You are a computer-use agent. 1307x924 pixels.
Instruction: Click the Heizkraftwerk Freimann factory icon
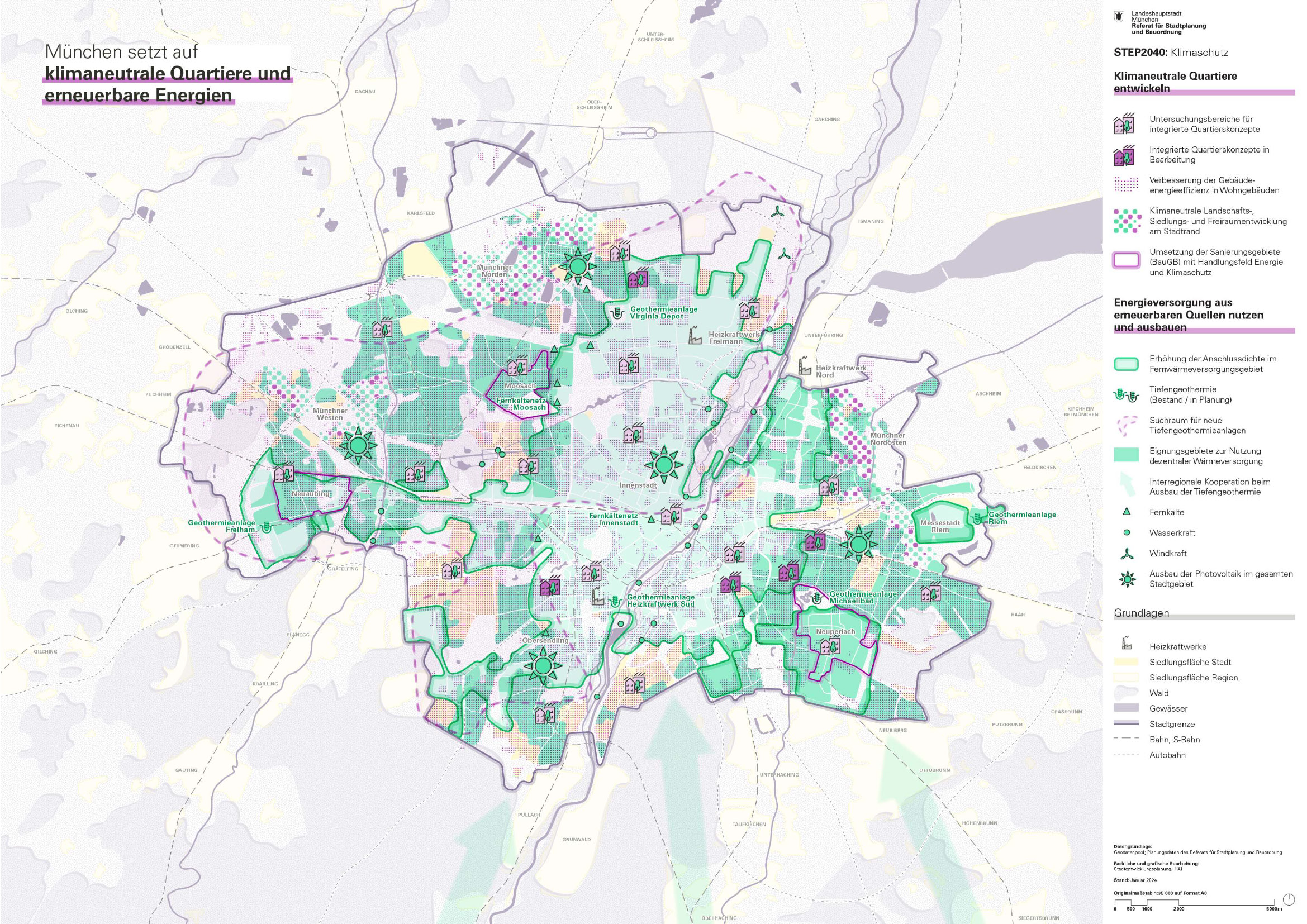695,335
